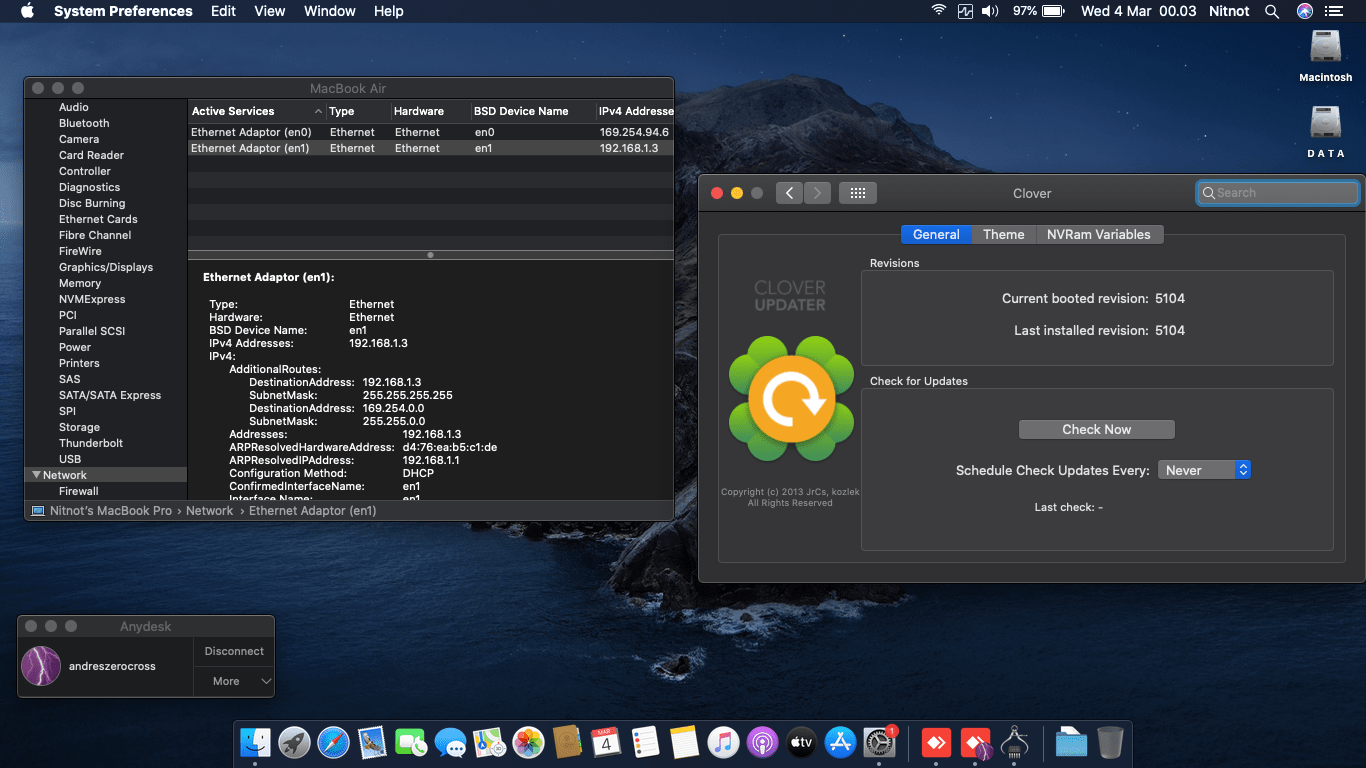
Task: Click the Show All grid button in Clover
Action: tap(858, 193)
